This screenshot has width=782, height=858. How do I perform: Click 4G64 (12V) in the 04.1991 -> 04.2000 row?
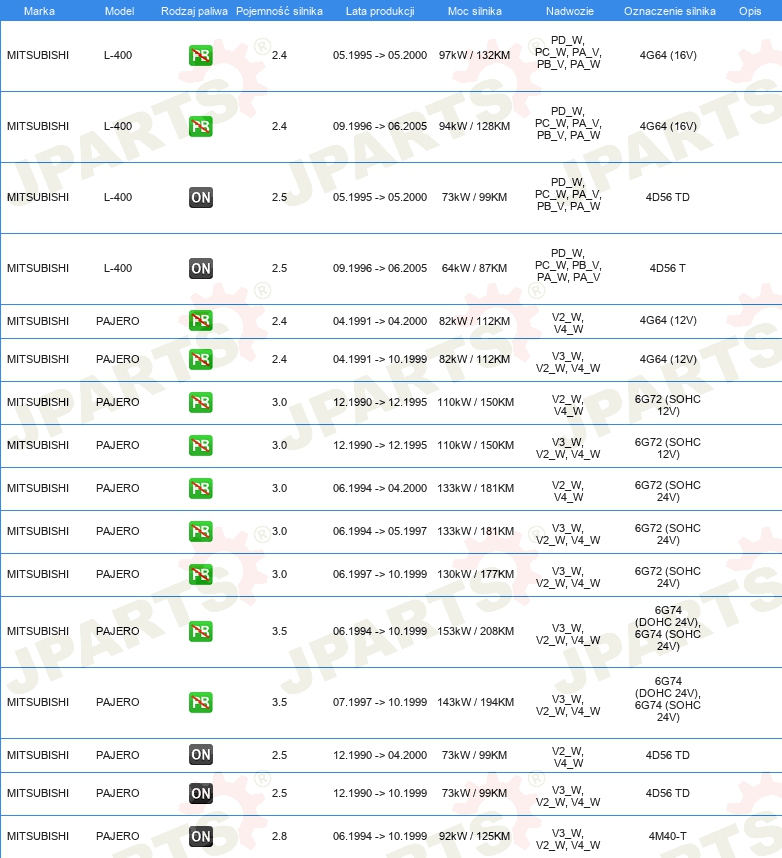pos(668,321)
